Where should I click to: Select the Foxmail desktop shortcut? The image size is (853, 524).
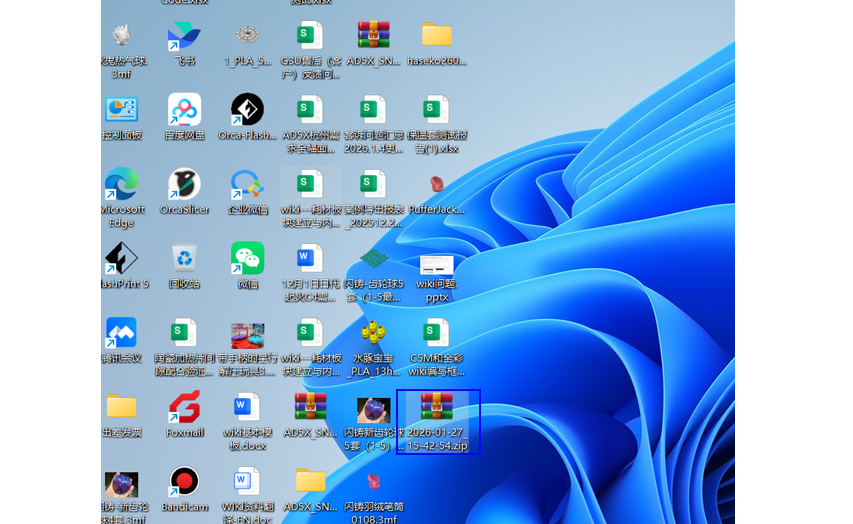[x=184, y=406]
